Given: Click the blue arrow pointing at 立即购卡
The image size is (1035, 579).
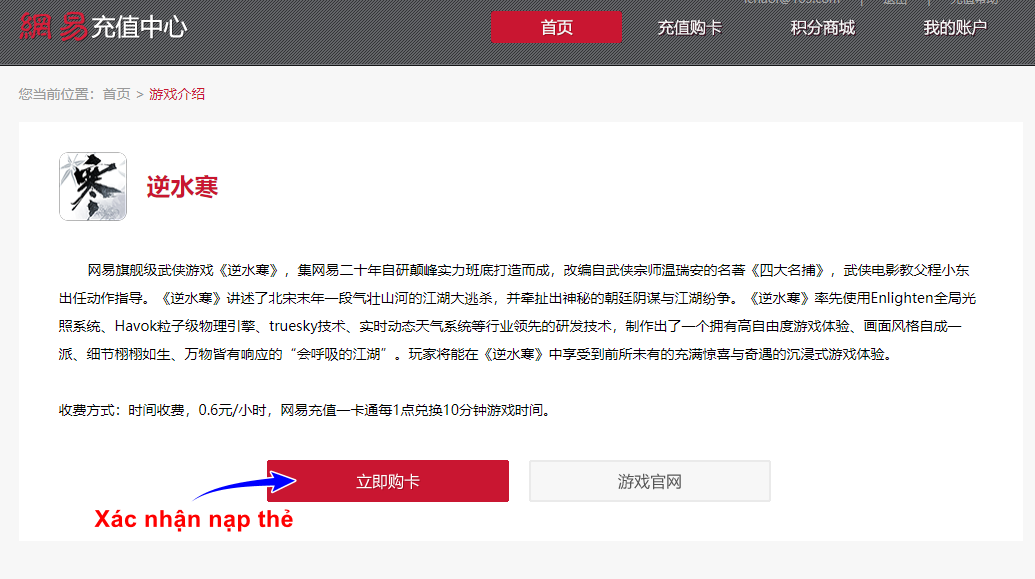Looking at the screenshot, I should coord(245,485).
